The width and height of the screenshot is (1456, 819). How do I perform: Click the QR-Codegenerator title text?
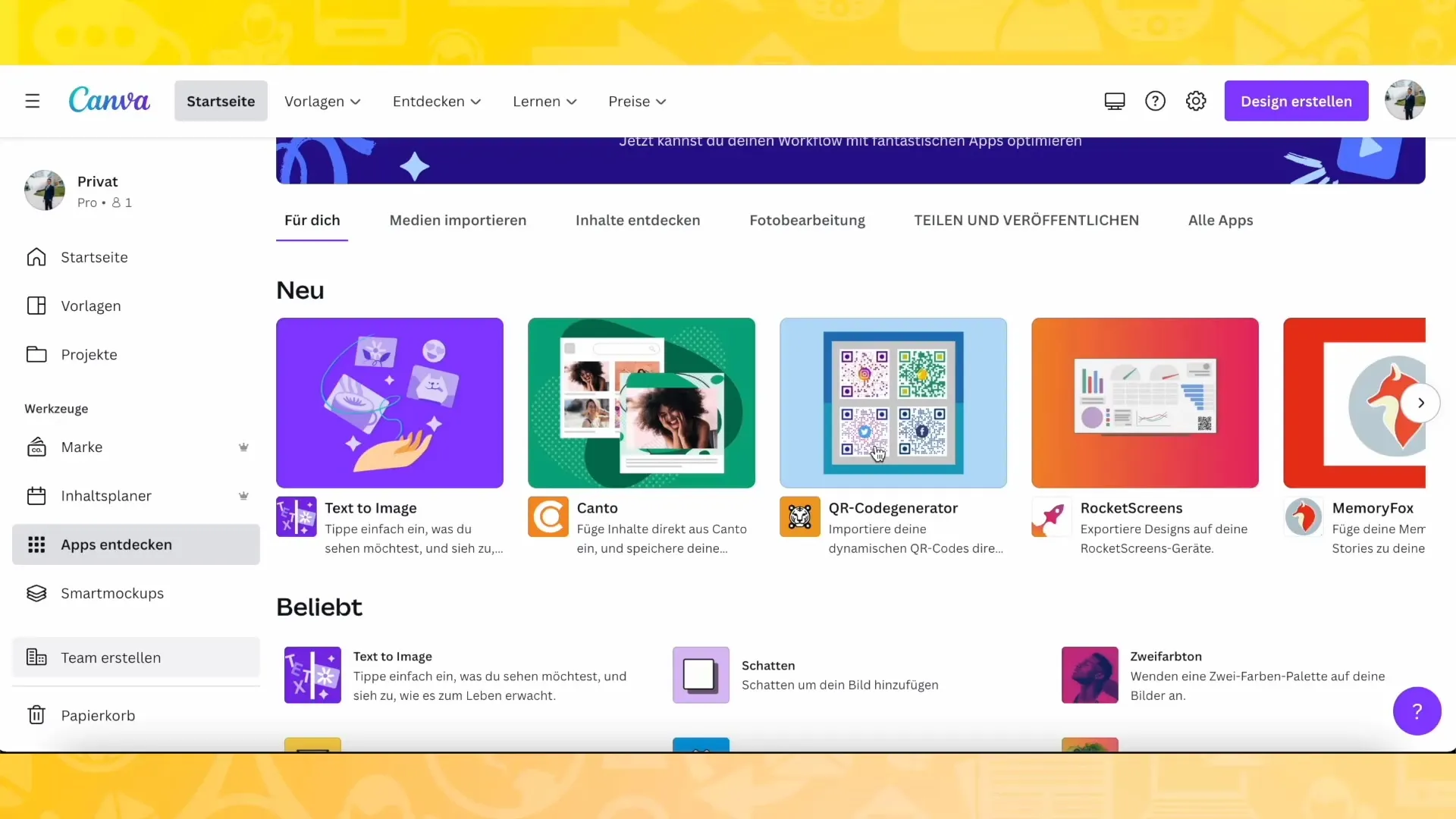[893, 508]
